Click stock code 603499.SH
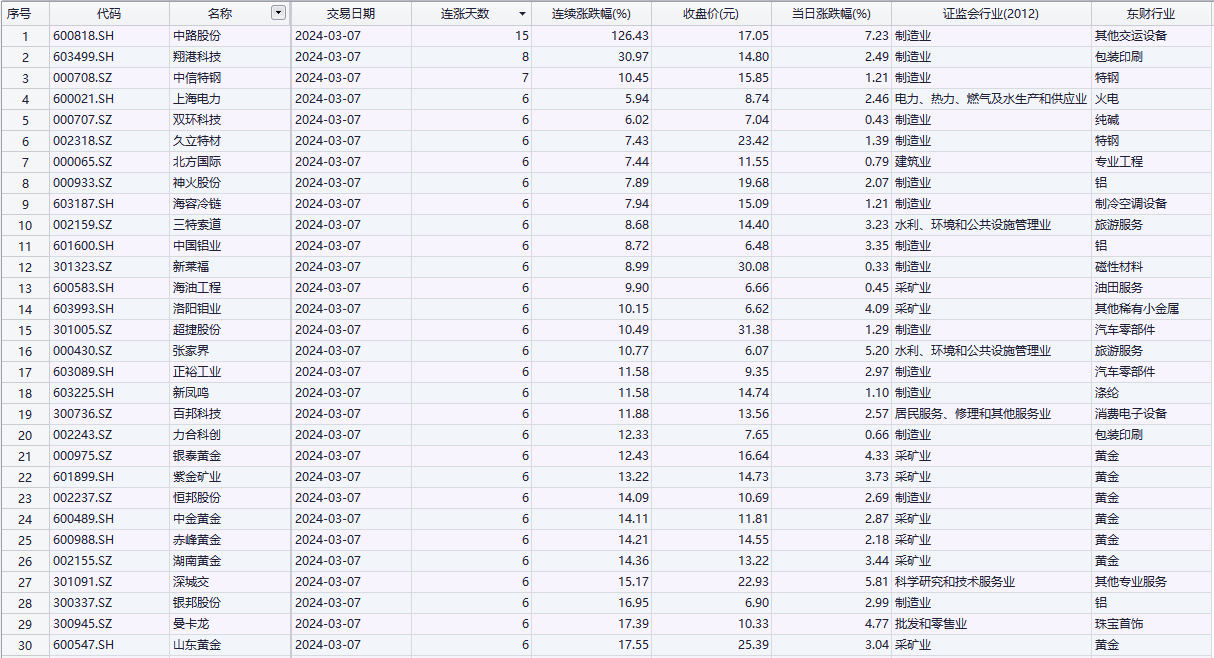Image resolution: width=1214 pixels, height=658 pixels. pos(83,56)
